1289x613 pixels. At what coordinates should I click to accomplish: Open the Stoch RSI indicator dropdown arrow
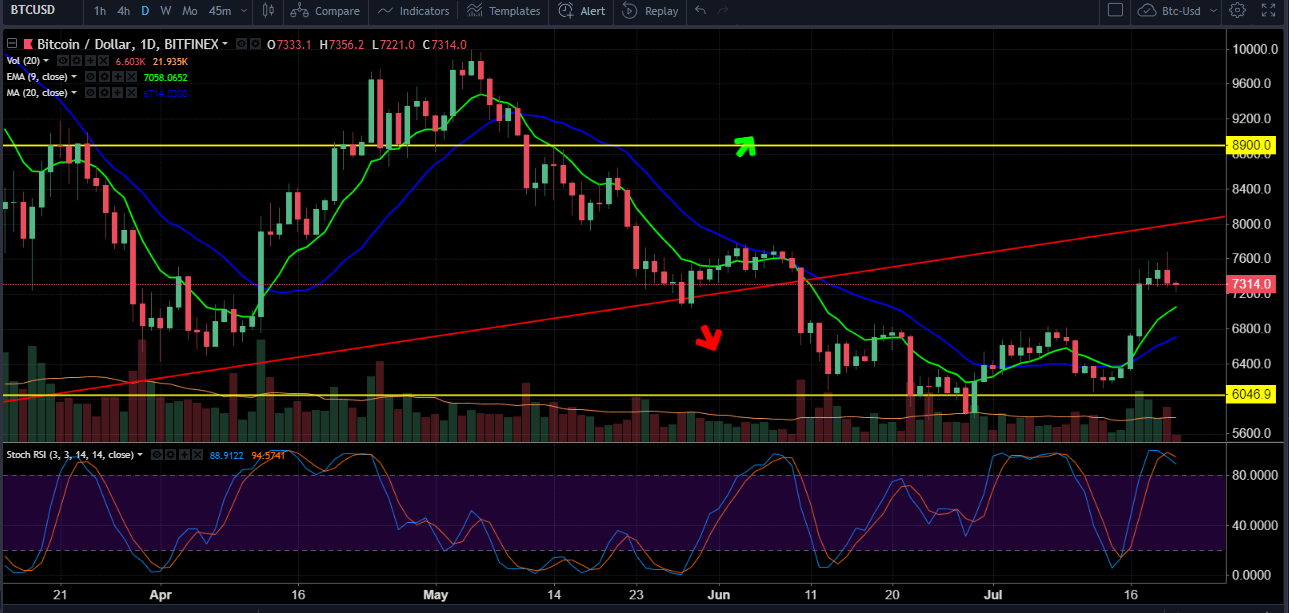[x=140, y=455]
